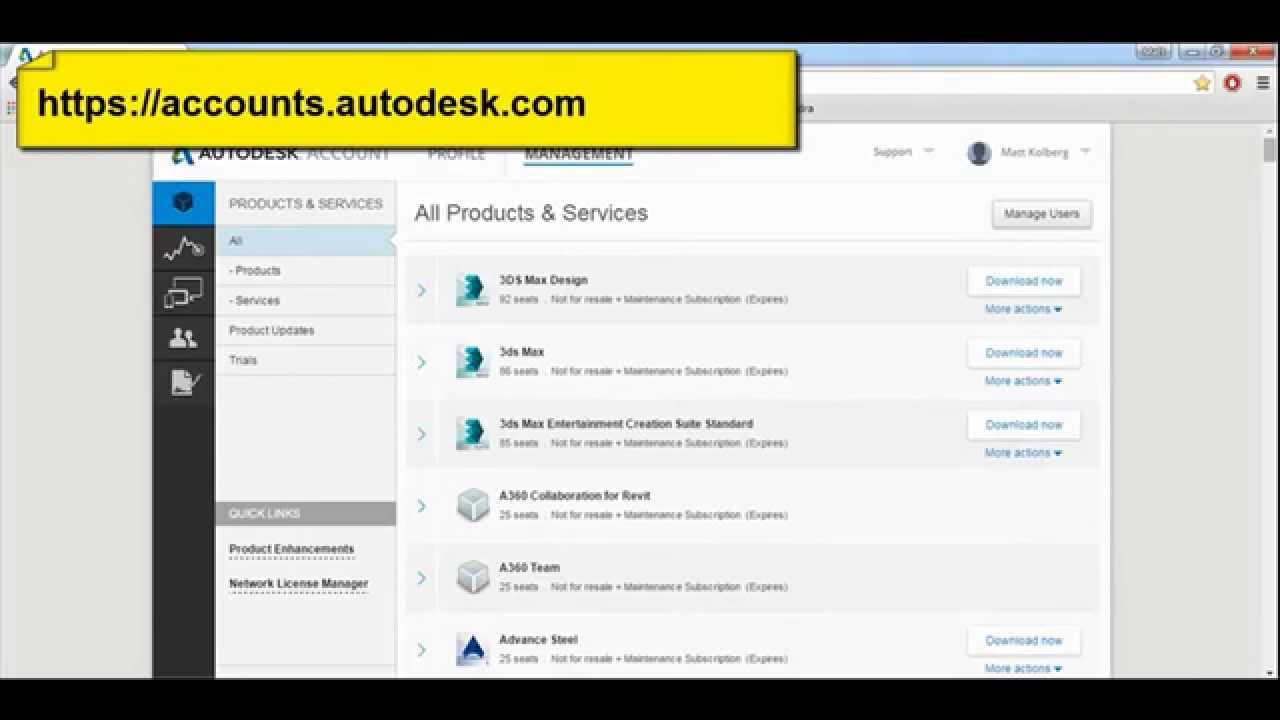Expand A360 Collaboration for Revit row
Screen dimensions: 1280x720
tap(422, 506)
